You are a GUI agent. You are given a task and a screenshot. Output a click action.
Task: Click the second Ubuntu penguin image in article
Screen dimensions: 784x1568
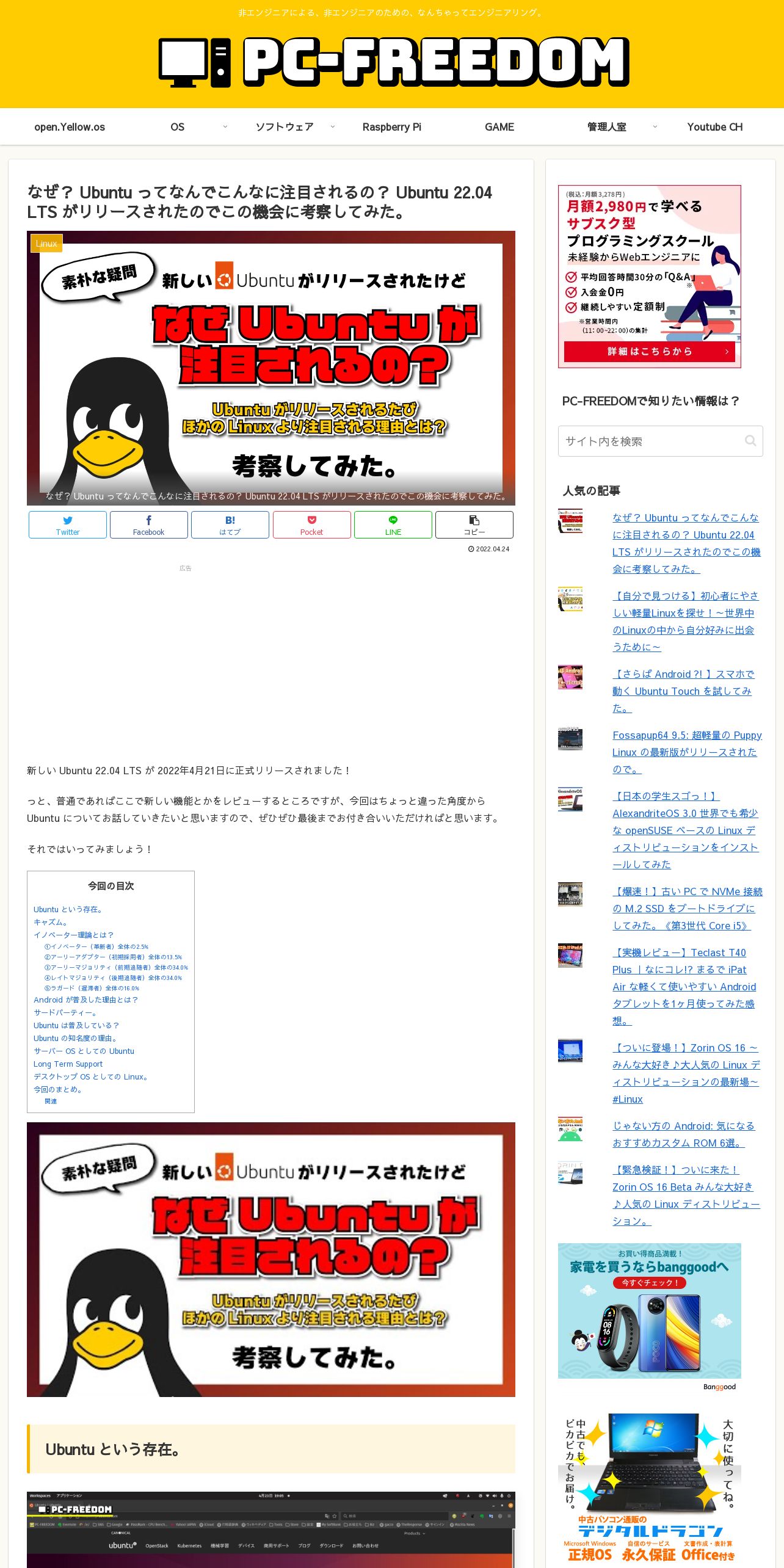(x=271, y=1260)
